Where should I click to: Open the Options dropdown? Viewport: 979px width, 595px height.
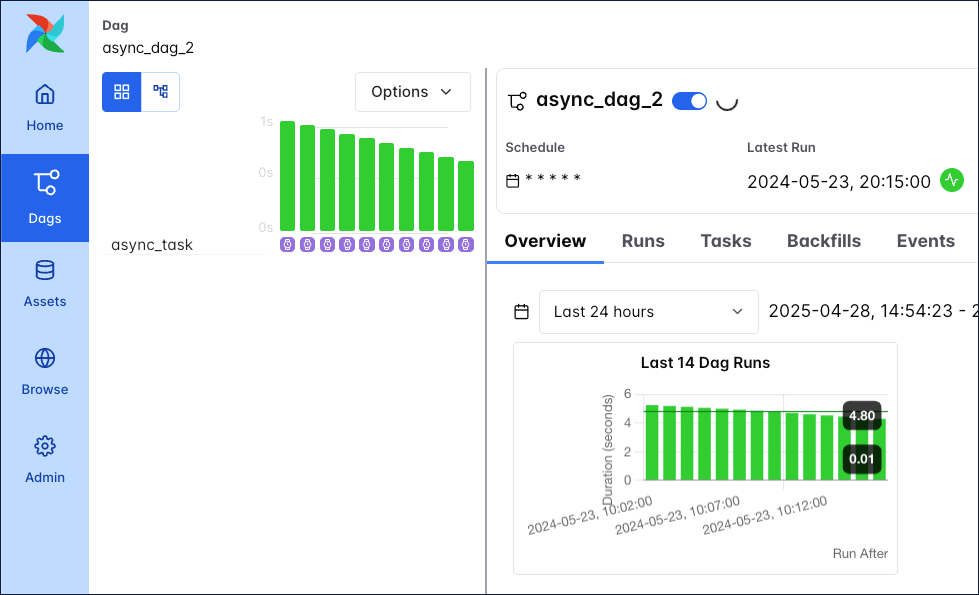[412, 91]
